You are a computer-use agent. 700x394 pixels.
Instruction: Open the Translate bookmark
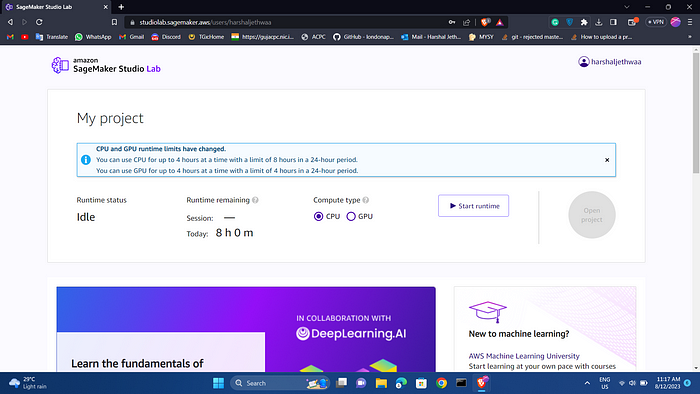point(52,37)
